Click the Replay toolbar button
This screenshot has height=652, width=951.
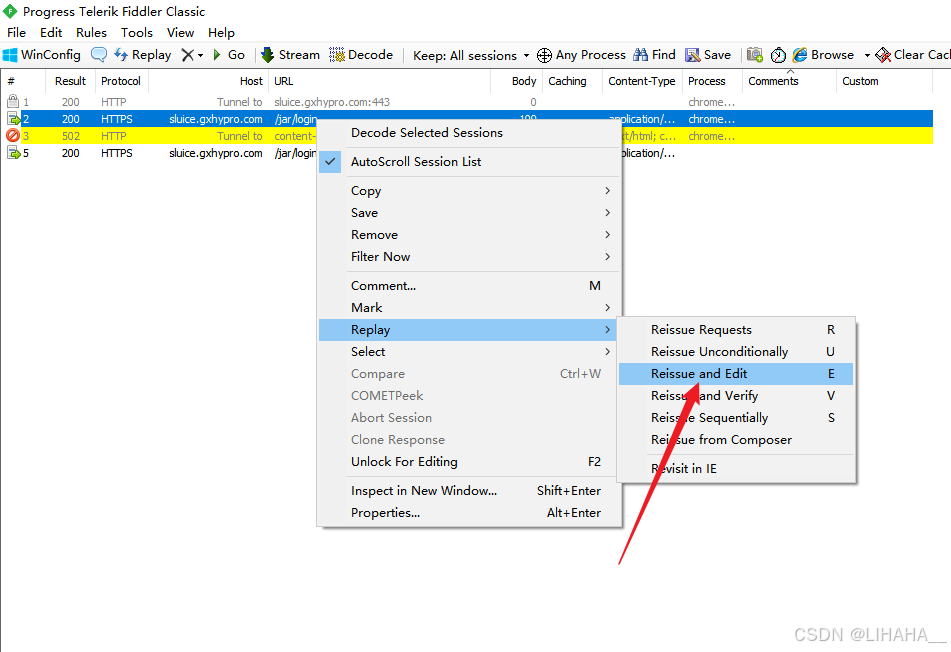click(143, 55)
